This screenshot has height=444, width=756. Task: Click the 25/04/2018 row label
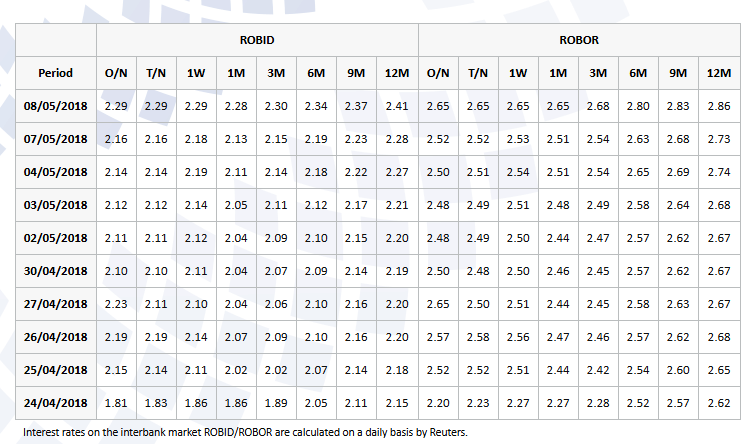[55, 370]
